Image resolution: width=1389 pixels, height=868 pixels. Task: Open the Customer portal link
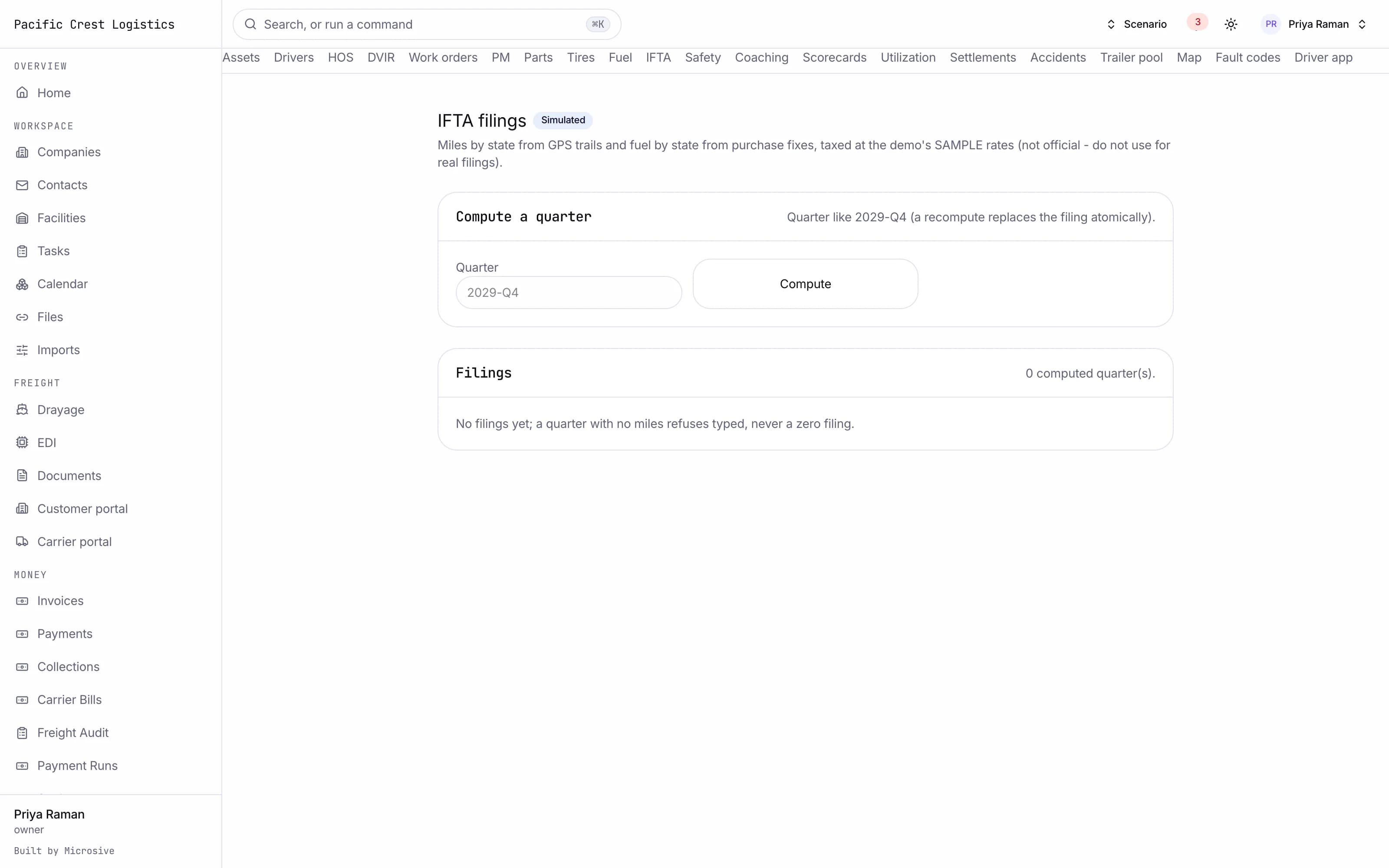click(x=82, y=509)
